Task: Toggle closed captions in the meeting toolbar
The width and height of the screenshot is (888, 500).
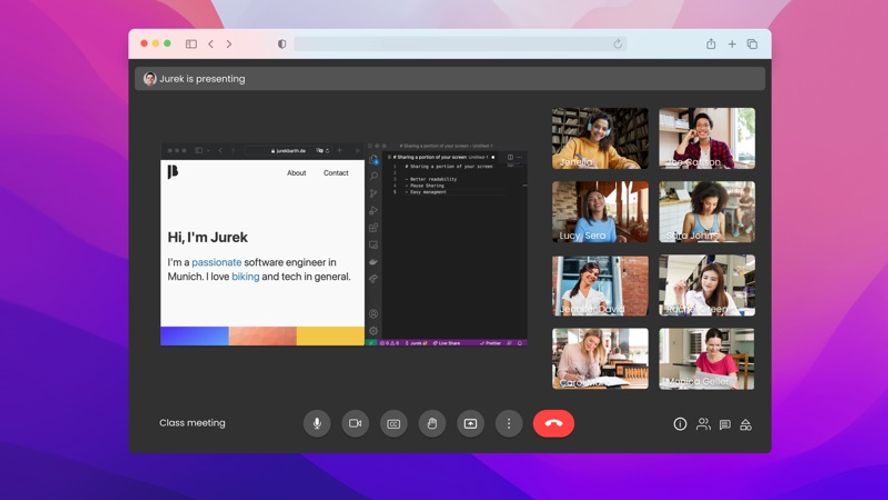Action: (393, 423)
